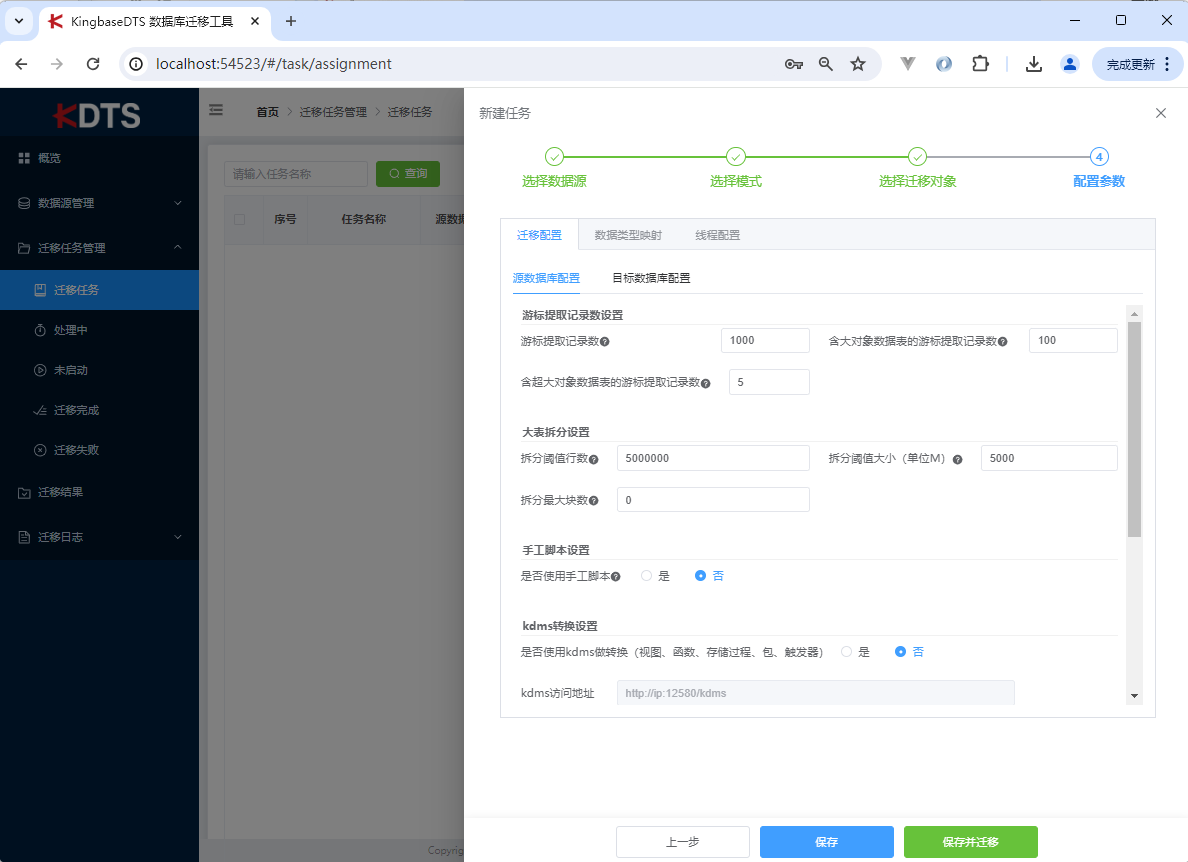
Task: Switch to 数据类型映射 tab
Action: point(628,236)
